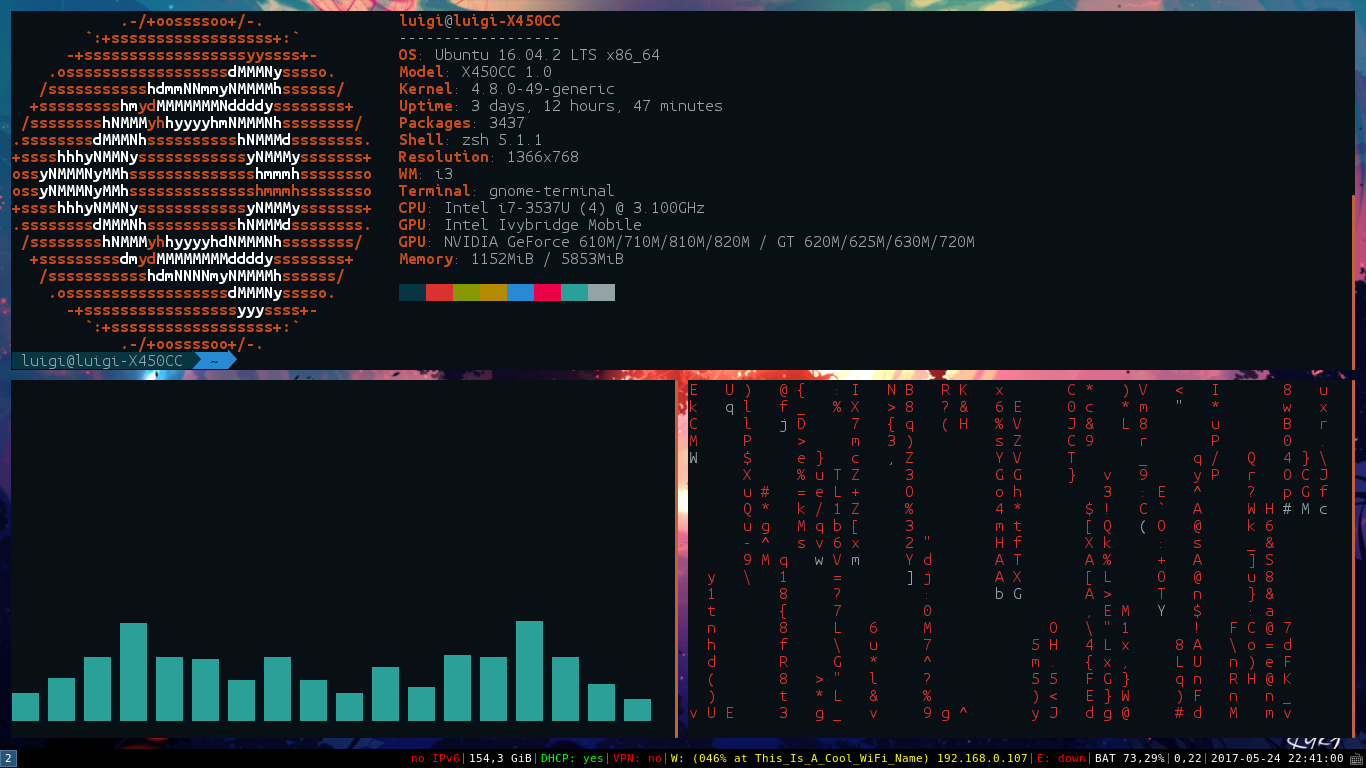Click the 'E: down' ethernet status
The height and width of the screenshot is (768, 1366).
tap(1059, 759)
